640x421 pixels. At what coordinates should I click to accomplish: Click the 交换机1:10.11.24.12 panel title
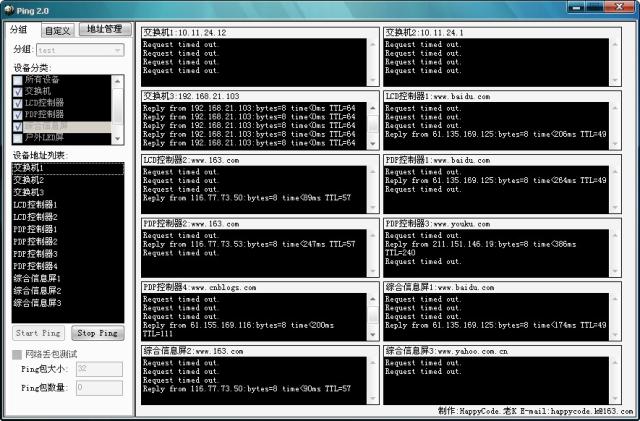tap(185, 33)
